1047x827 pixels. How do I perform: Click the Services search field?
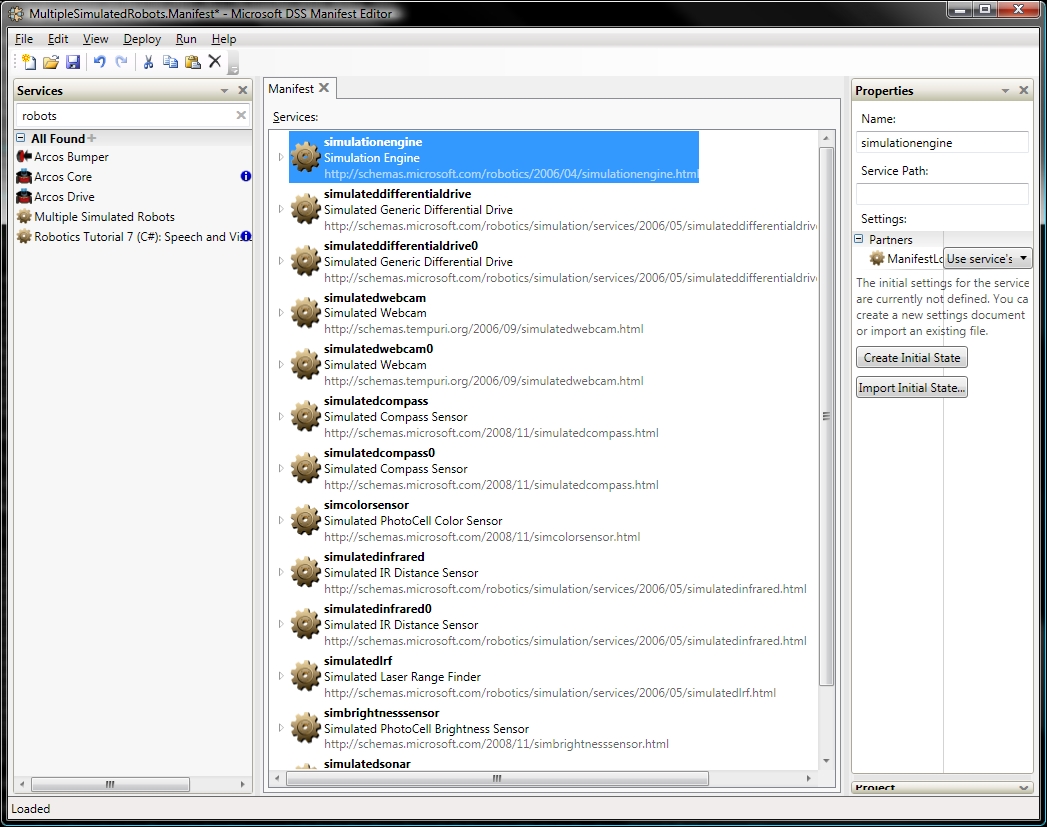click(127, 115)
